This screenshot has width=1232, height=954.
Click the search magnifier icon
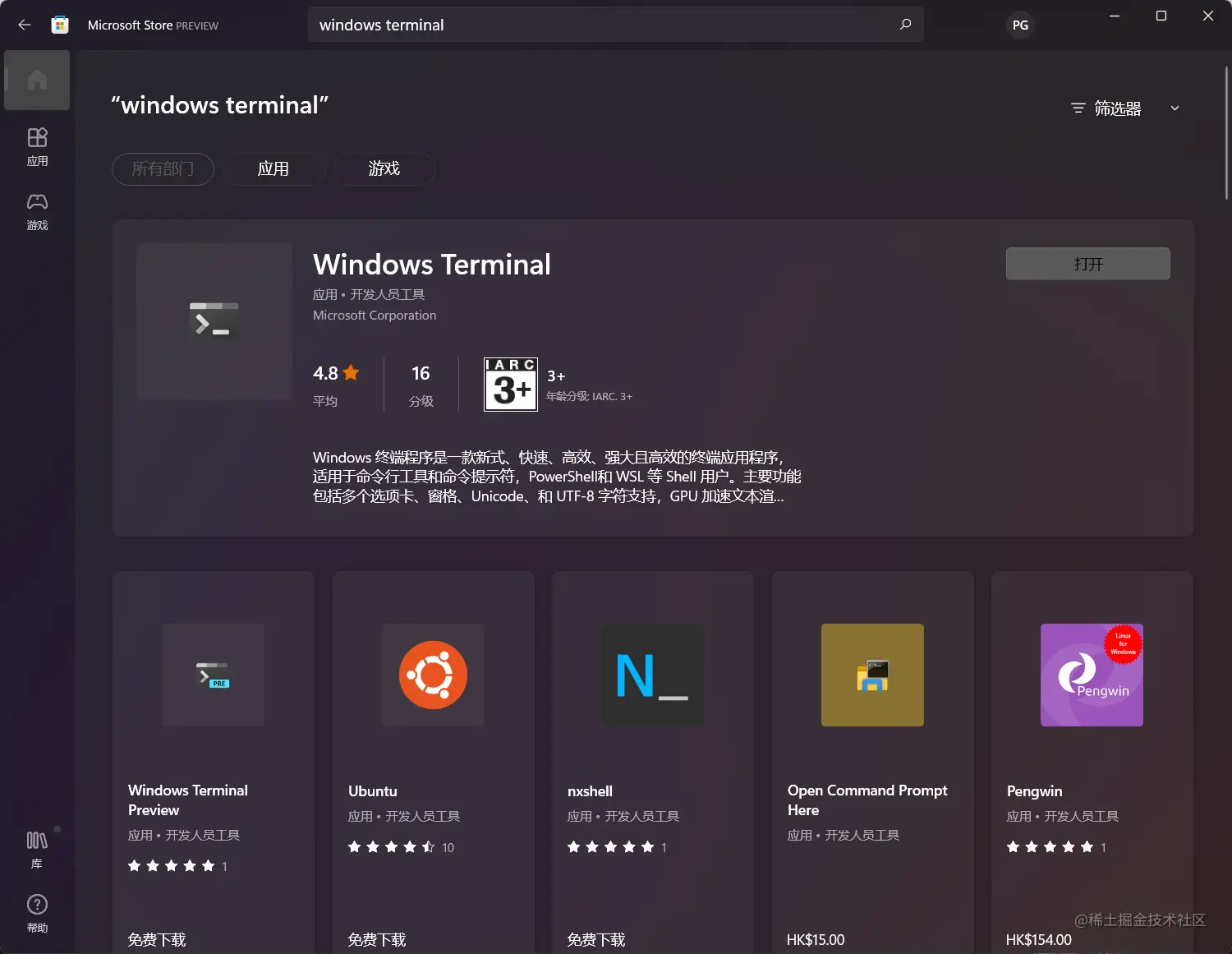[905, 25]
